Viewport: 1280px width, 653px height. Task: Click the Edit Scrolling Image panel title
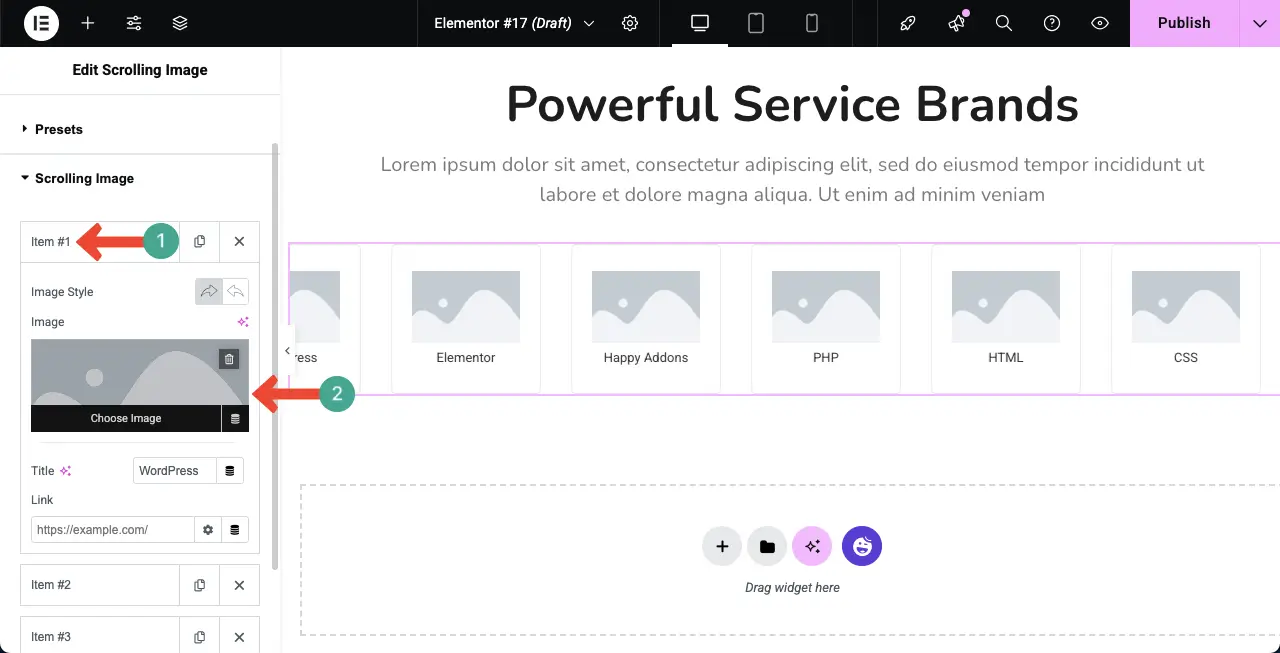click(x=140, y=70)
